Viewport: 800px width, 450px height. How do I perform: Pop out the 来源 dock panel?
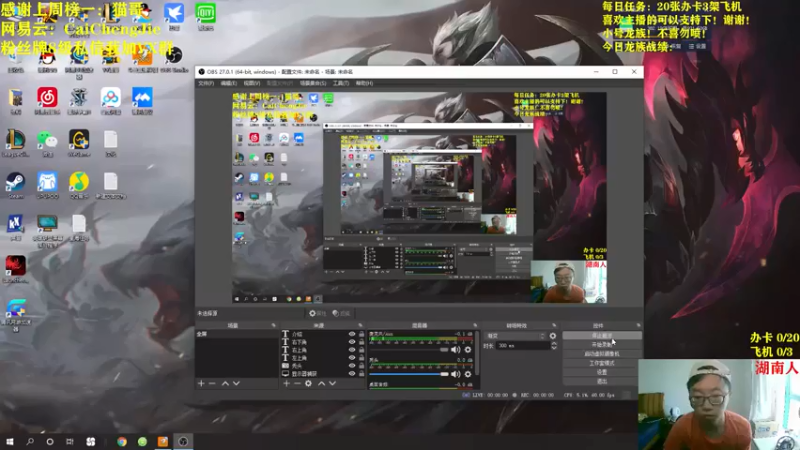coord(360,326)
